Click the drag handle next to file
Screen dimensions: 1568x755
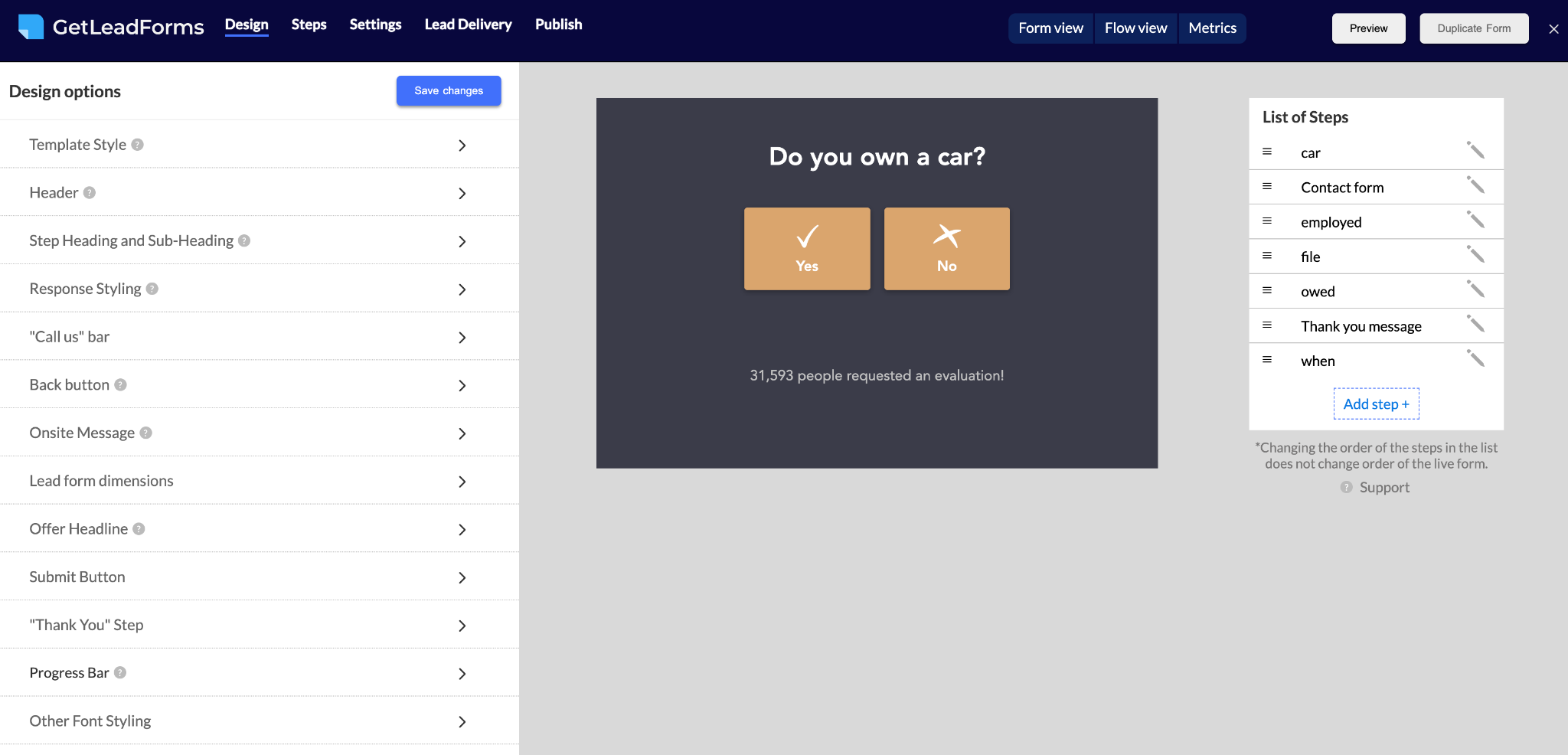(x=1267, y=256)
